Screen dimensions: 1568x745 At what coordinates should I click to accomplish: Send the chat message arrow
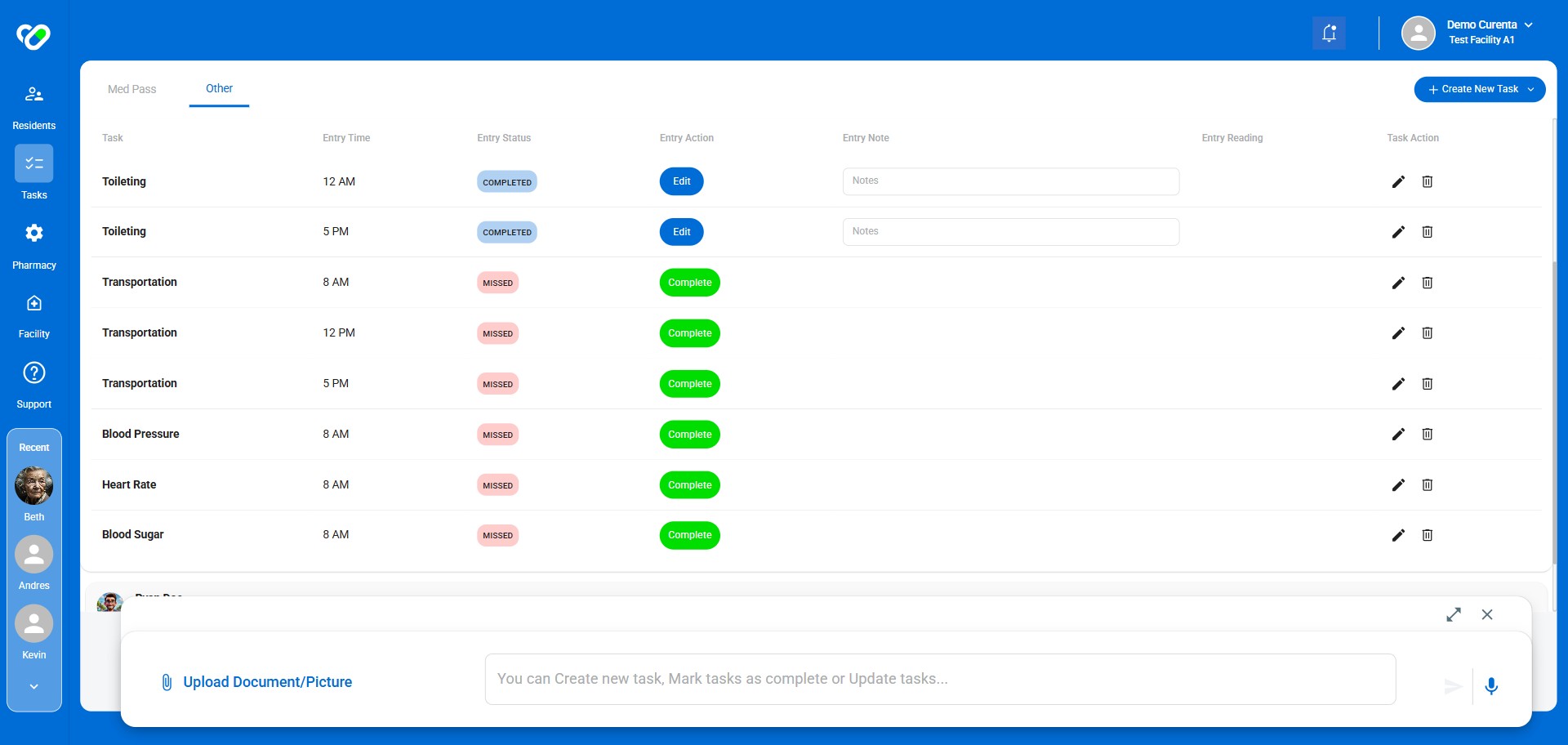tap(1452, 686)
